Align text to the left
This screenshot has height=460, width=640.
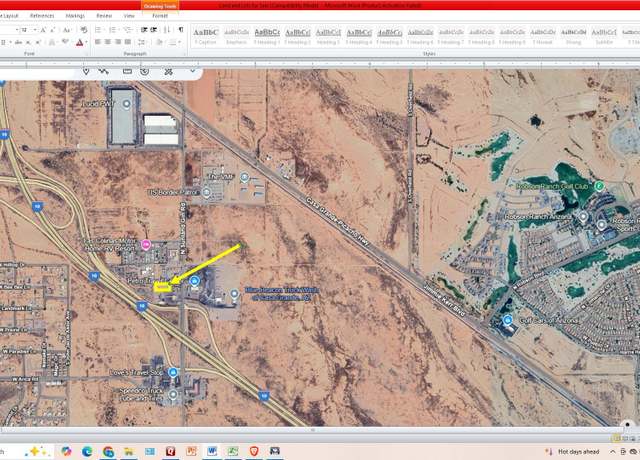98,42
